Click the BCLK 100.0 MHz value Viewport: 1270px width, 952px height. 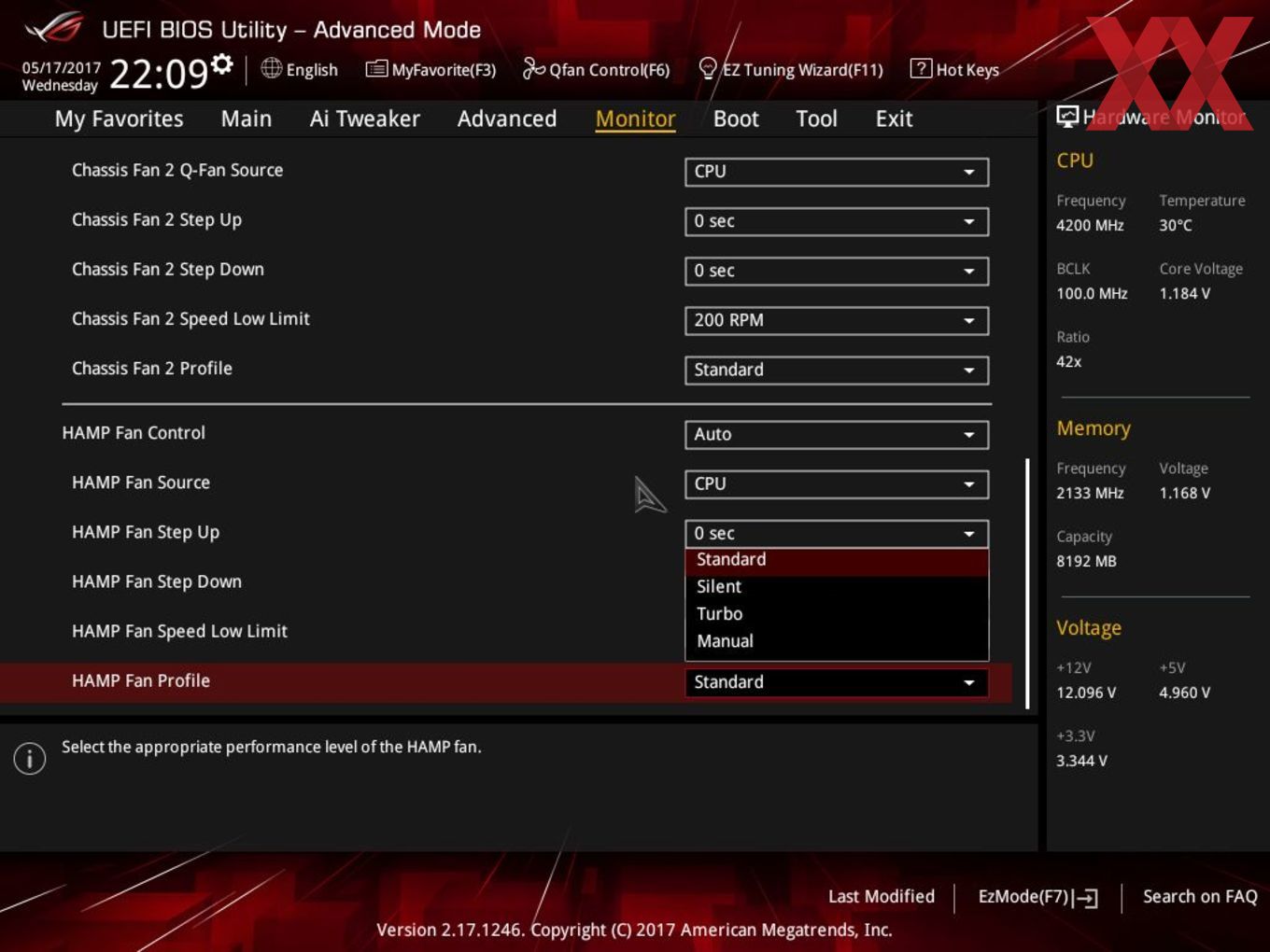[x=1092, y=294]
